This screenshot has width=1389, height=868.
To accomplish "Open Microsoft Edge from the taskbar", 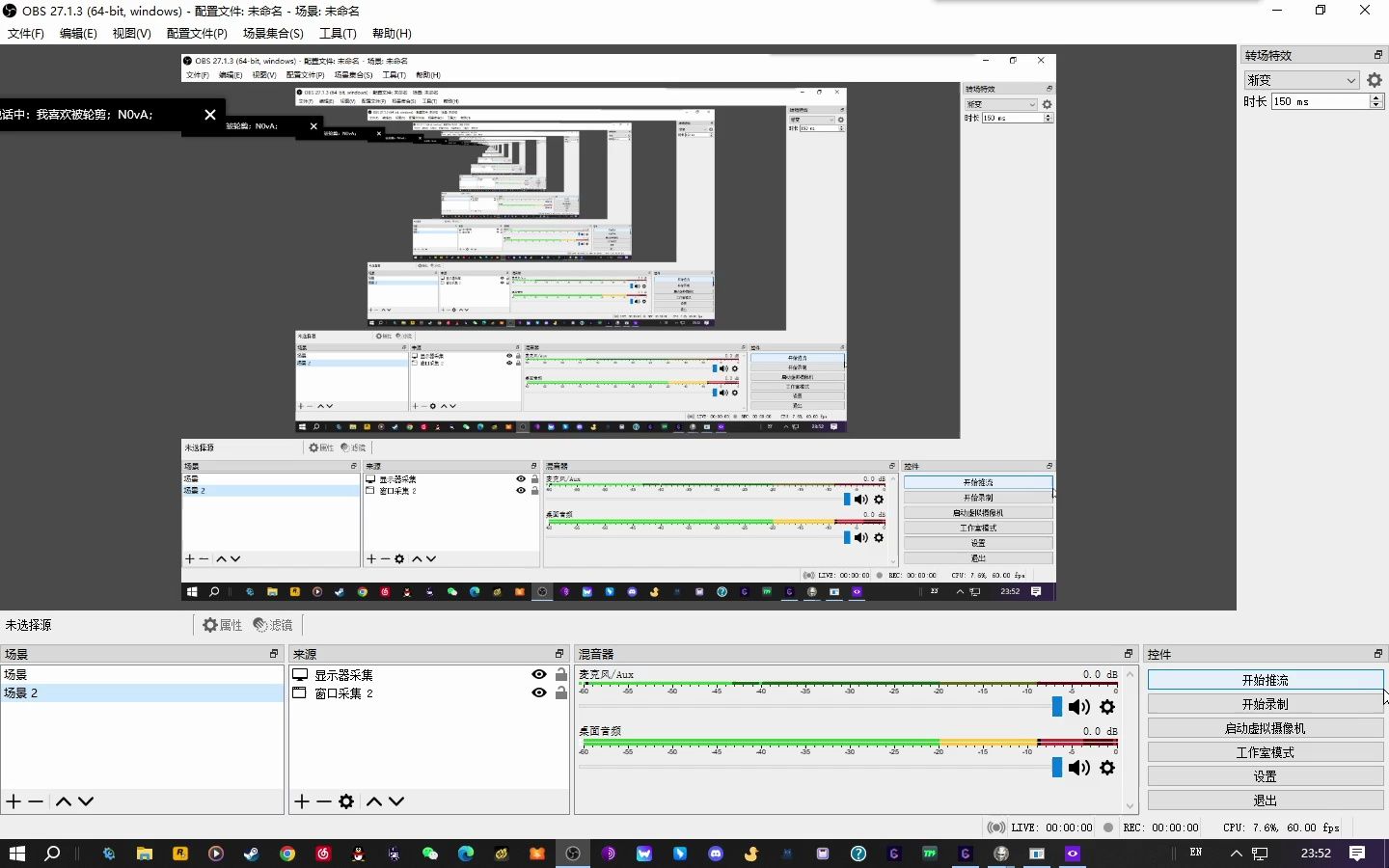I will tap(466, 854).
